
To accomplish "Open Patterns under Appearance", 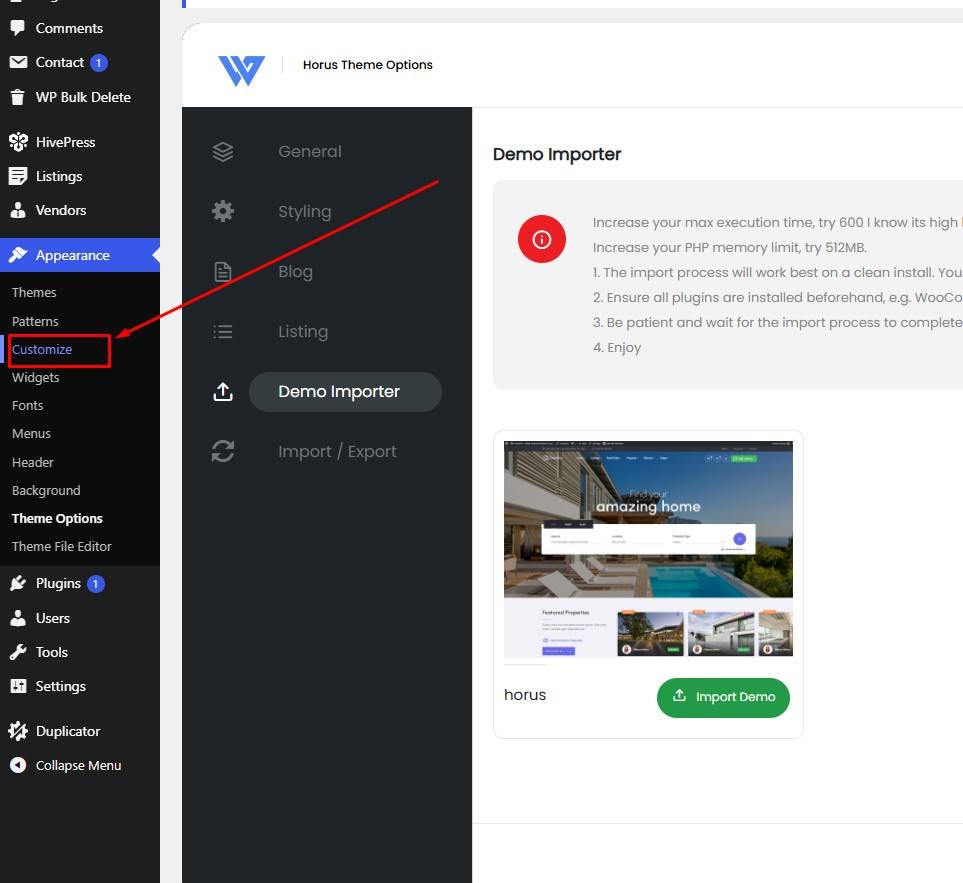I will pyautogui.click(x=35, y=321).
